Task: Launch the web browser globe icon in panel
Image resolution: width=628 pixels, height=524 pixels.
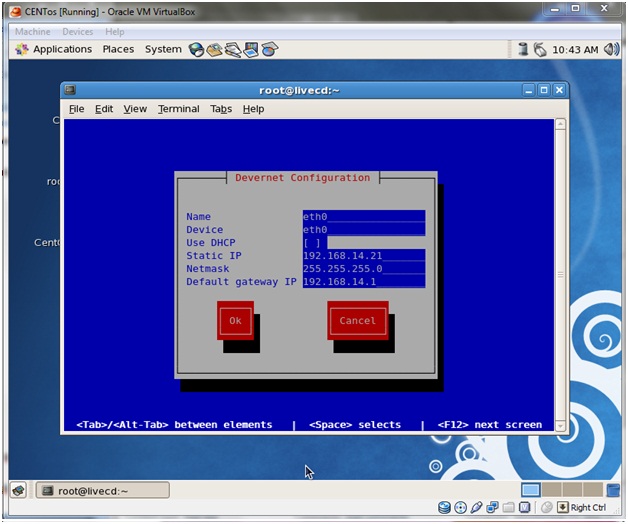Action: coord(196,50)
